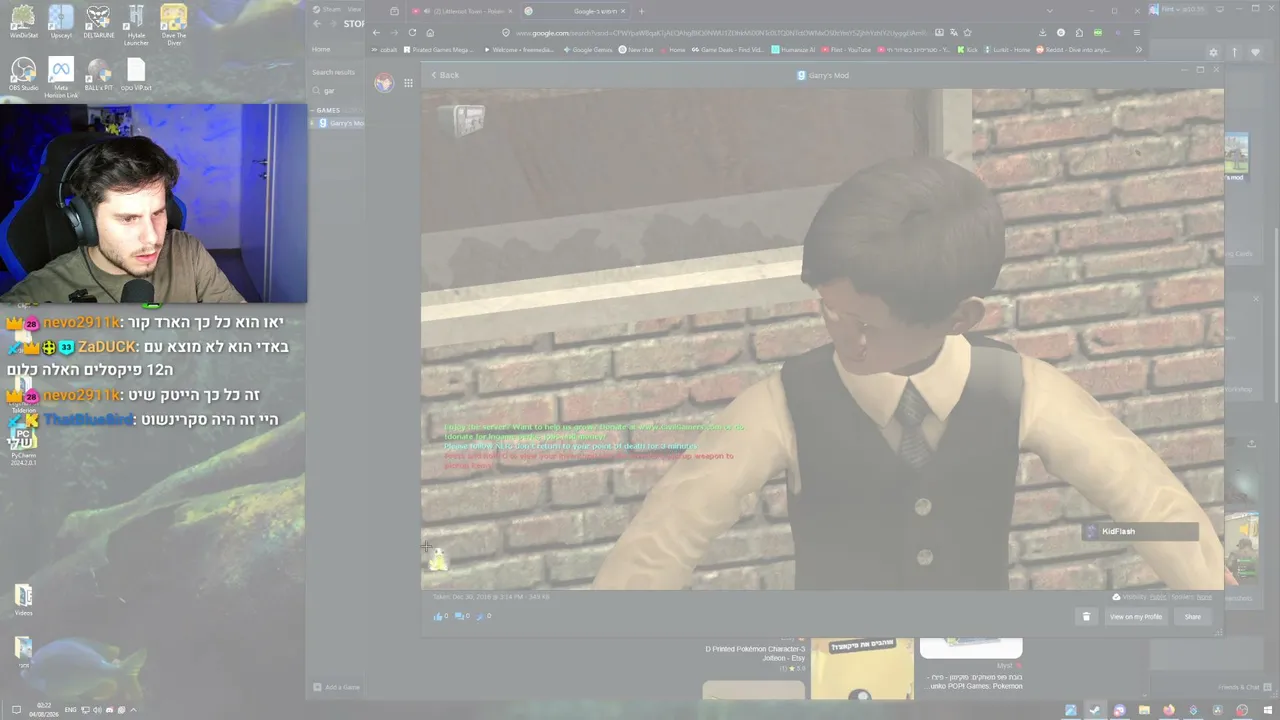This screenshot has height=720, width=1280.
Task: Click the Steam library search field
Action: tap(338, 91)
